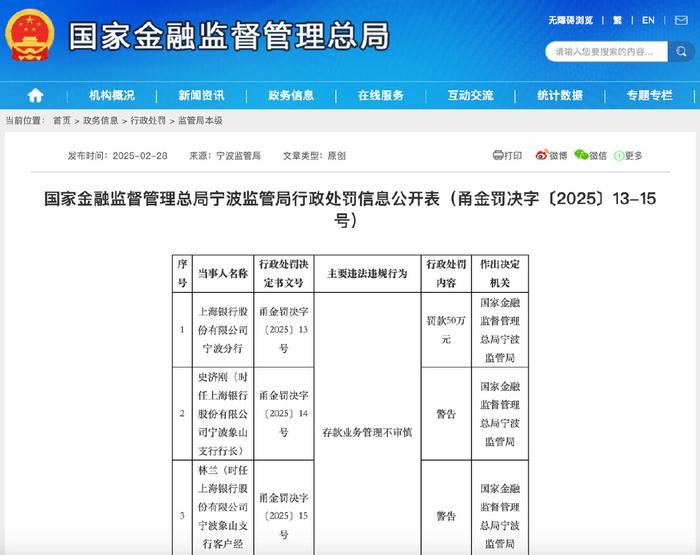This screenshot has height=555, width=700.
Task: Click the national emblem logo
Action: click(x=29, y=35)
